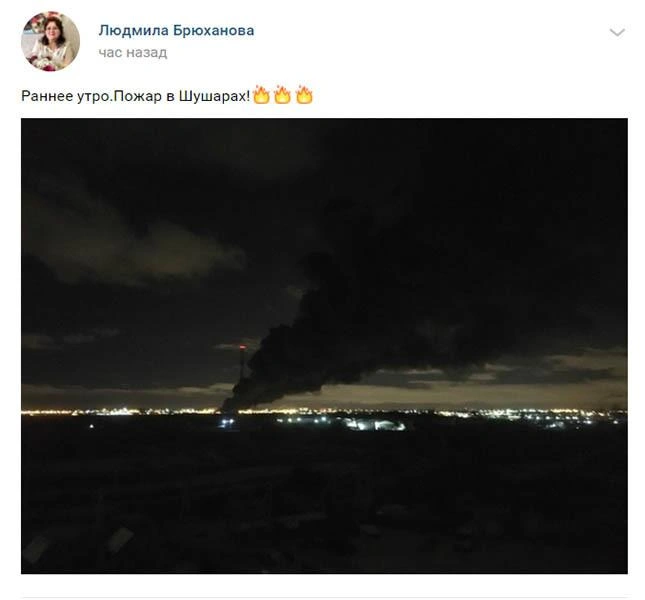645x600 pixels.
Task: Click the last fire emoji in the post
Action: coord(304,95)
